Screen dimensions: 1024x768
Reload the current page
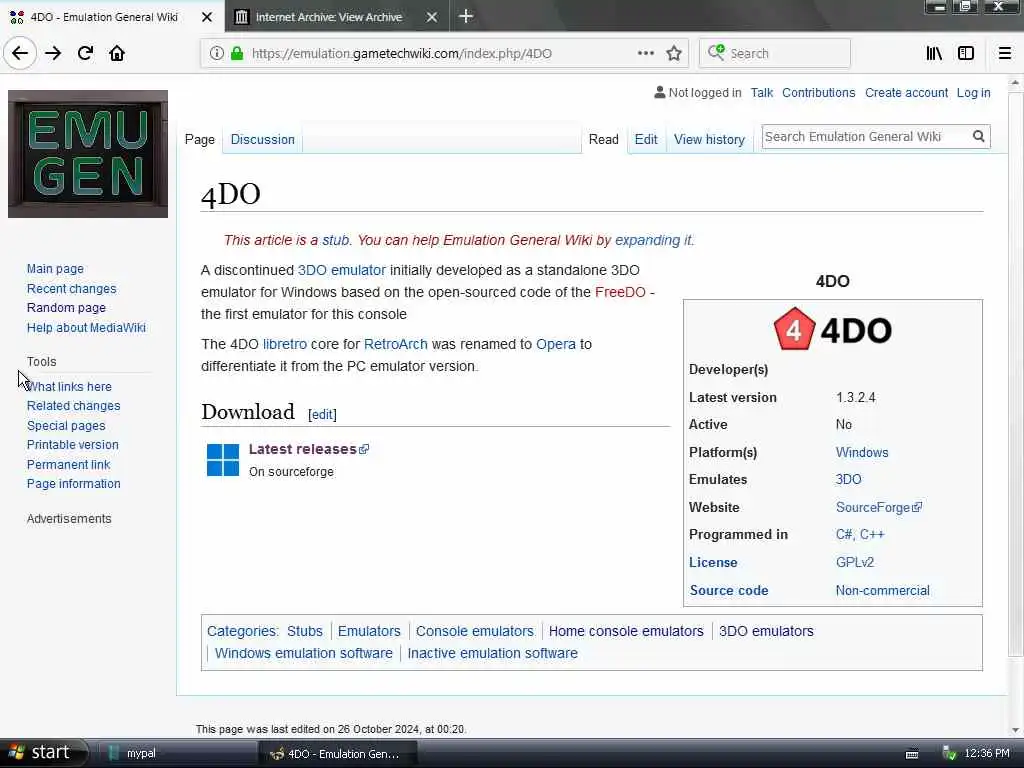(85, 54)
